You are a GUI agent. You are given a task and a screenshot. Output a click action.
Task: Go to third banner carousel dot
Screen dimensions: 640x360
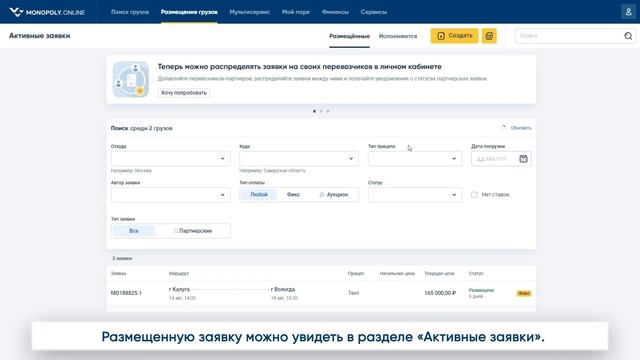click(328, 111)
